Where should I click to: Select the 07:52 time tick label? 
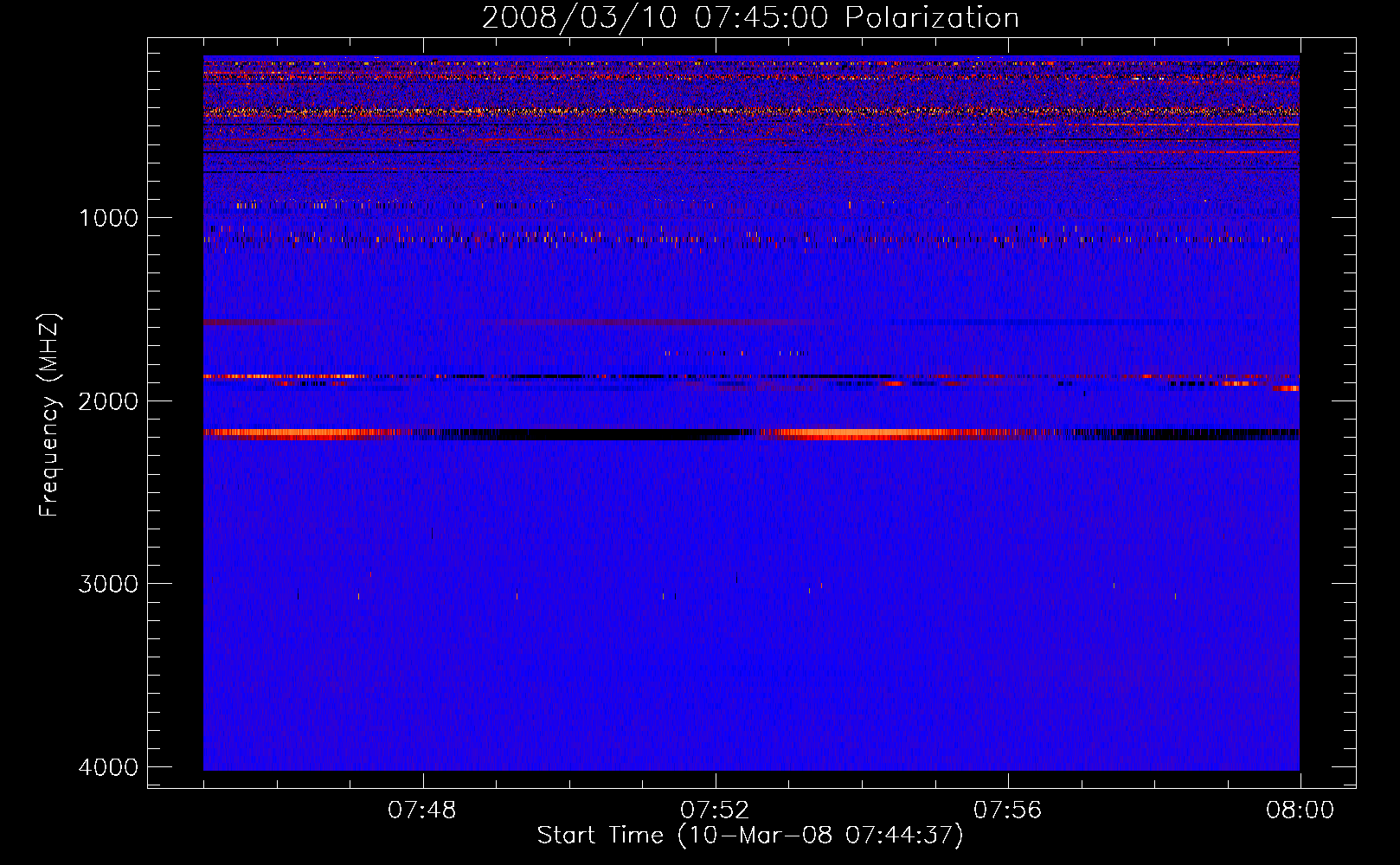pyautogui.click(x=715, y=811)
